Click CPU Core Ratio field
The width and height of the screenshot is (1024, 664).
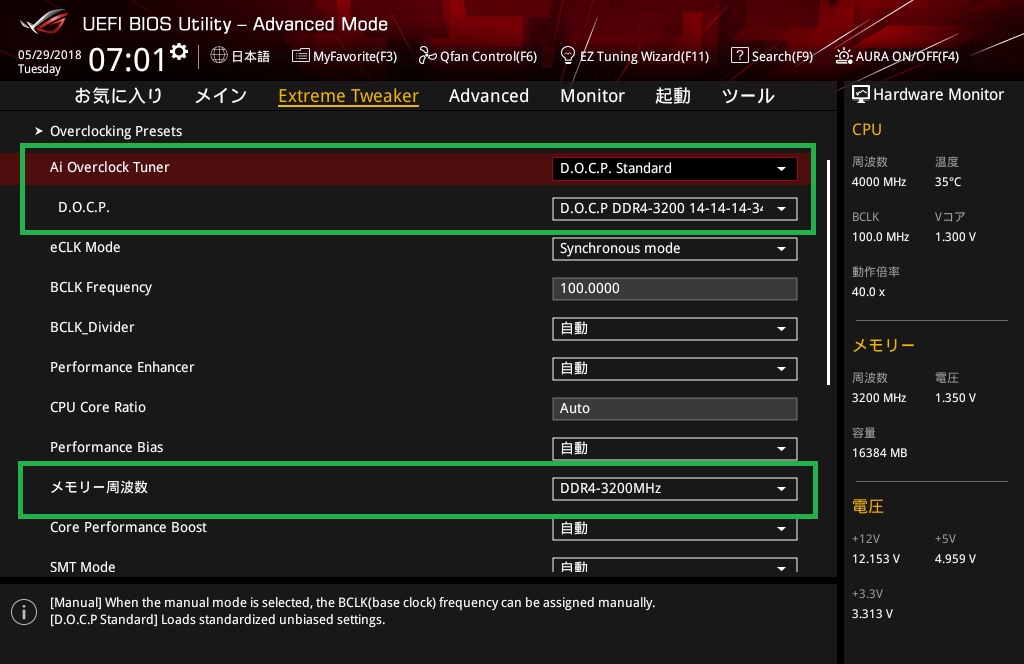[x=675, y=409]
